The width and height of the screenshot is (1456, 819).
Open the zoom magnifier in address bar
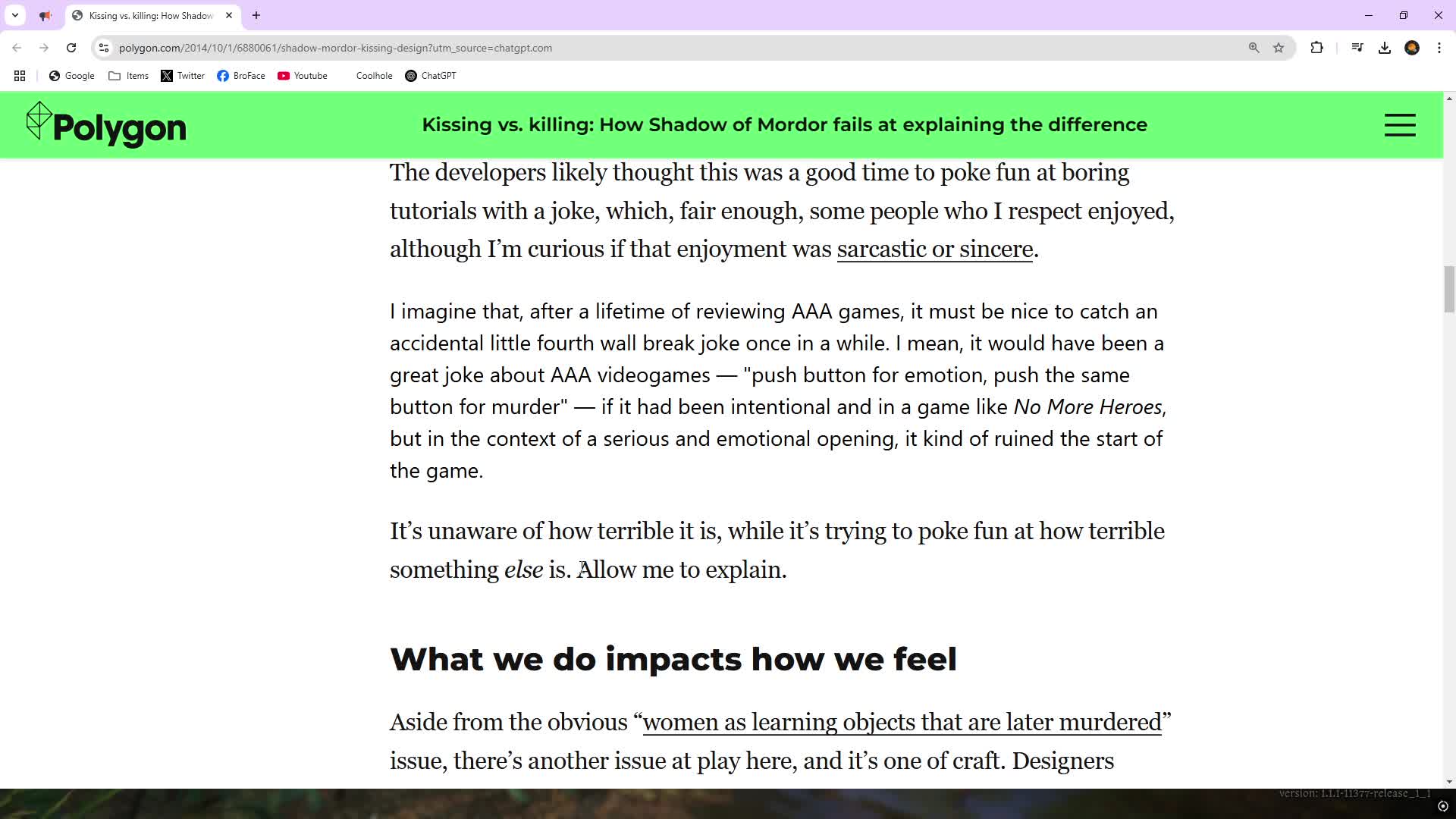tap(1254, 48)
